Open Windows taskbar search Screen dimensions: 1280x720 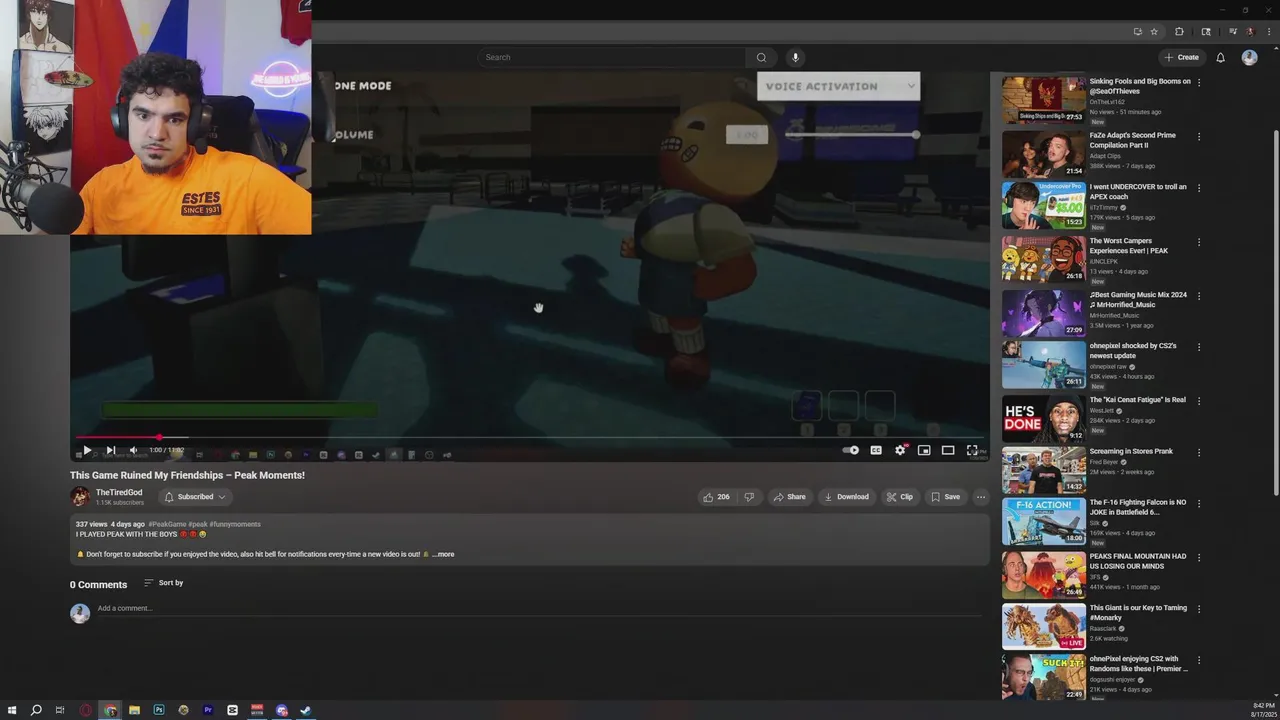(36, 710)
